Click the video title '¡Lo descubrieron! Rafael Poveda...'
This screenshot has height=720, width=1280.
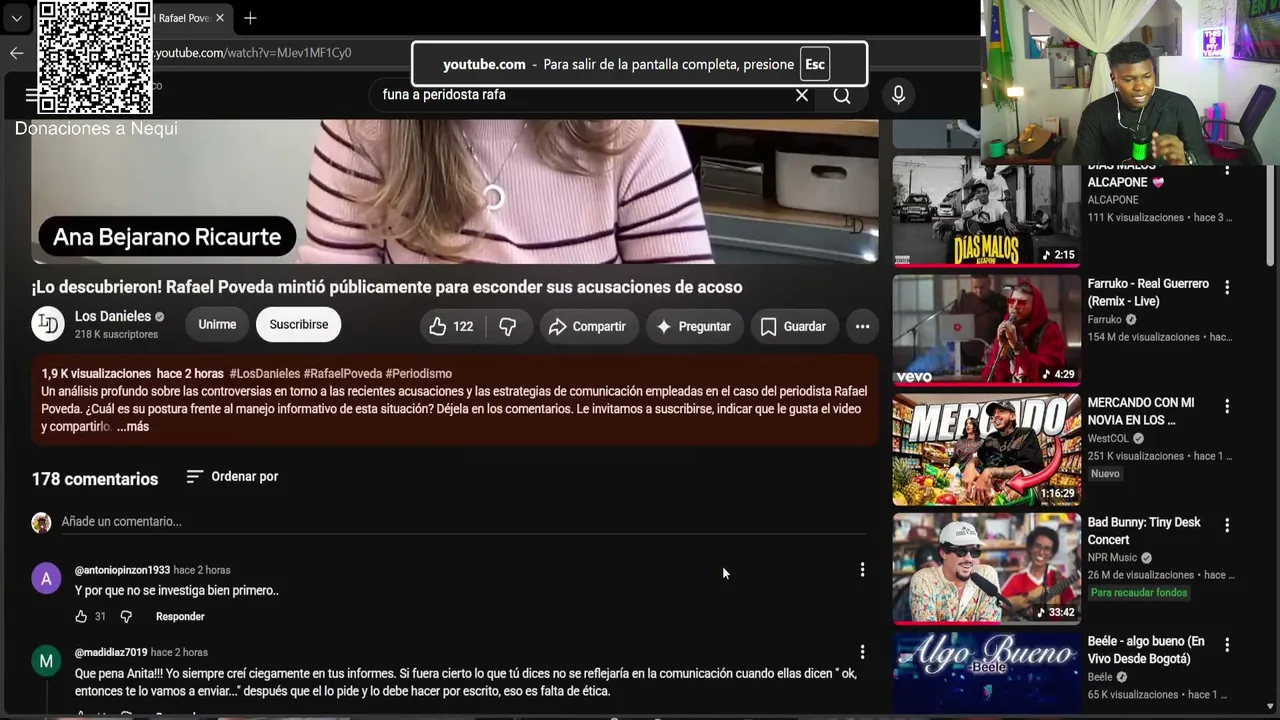pos(387,287)
